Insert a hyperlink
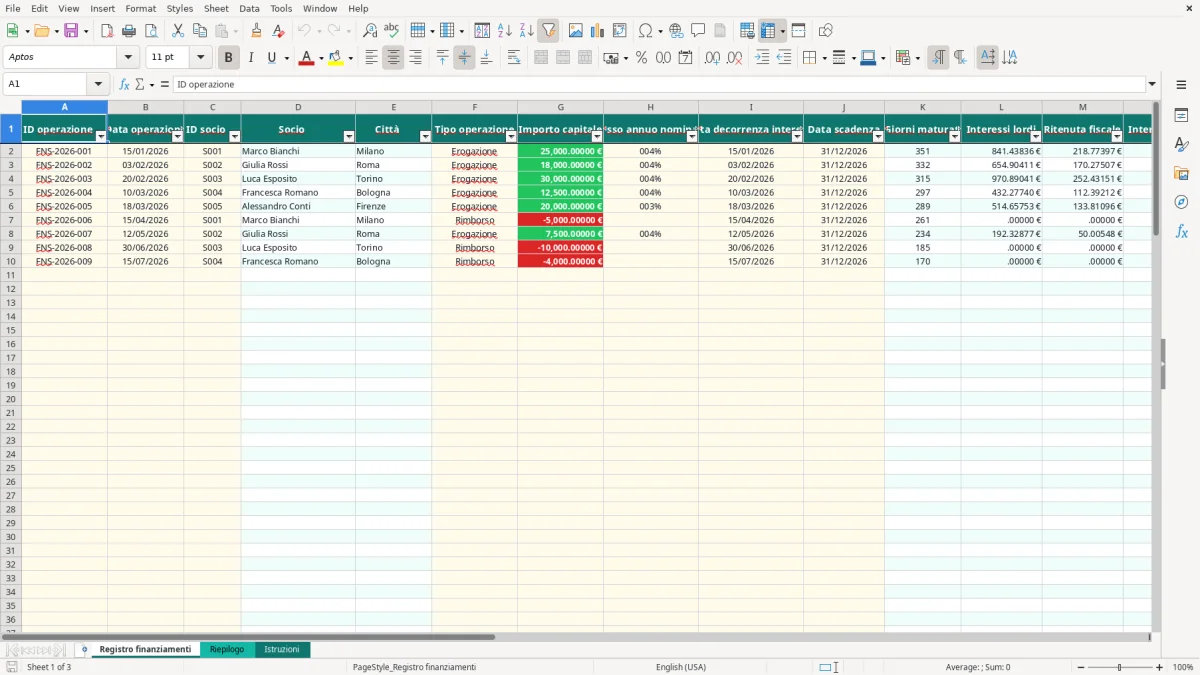The height and width of the screenshot is (675, 1200). (x=676, y=31)
